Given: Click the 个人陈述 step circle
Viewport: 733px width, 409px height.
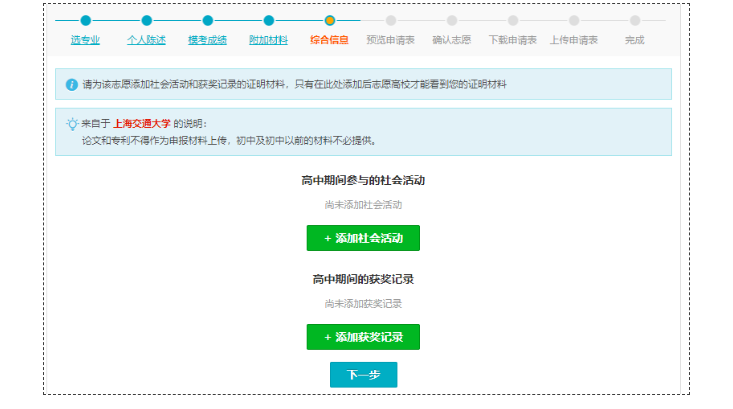Looking at the screenshot, I should click(x=147, y=20).
